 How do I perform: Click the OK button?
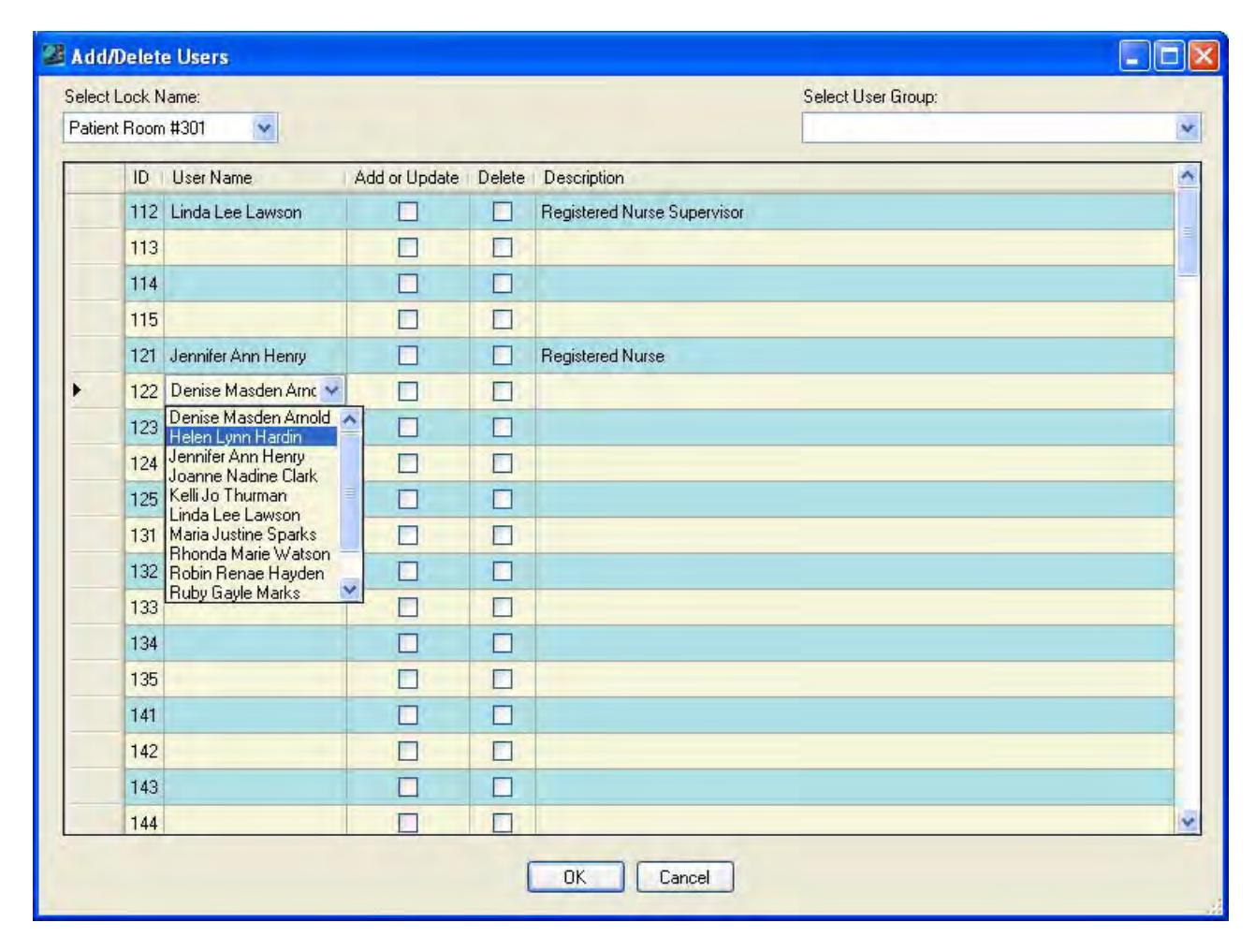[x=575, y=877]
